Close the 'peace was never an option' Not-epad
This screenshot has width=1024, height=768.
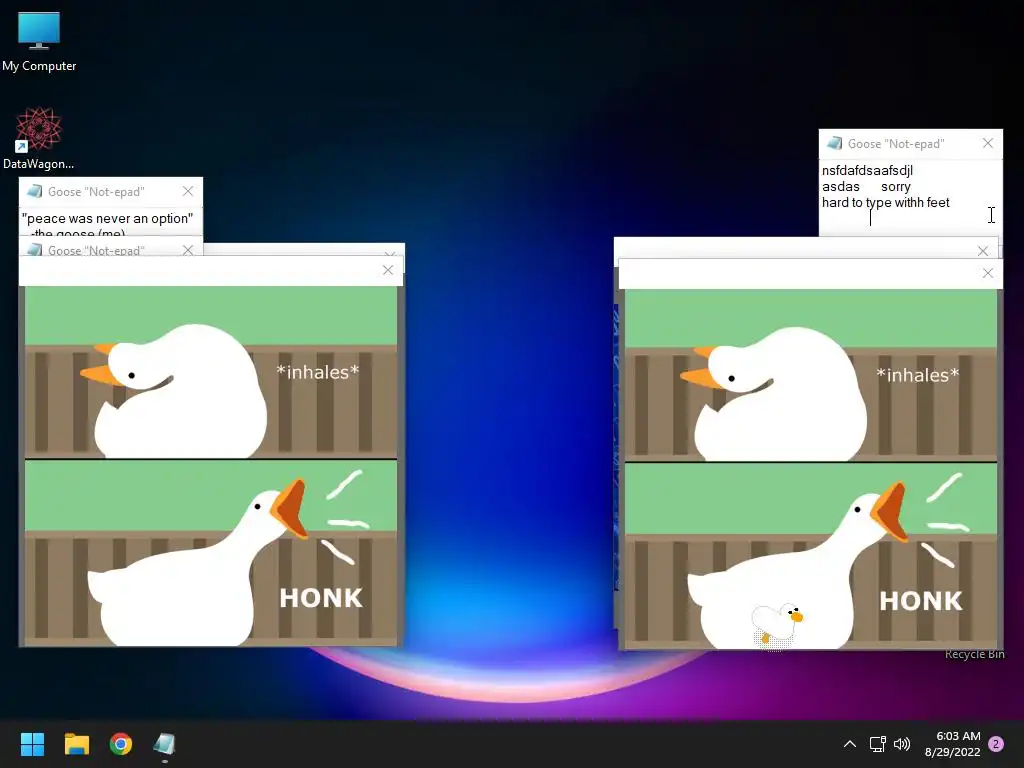(188, 191)
